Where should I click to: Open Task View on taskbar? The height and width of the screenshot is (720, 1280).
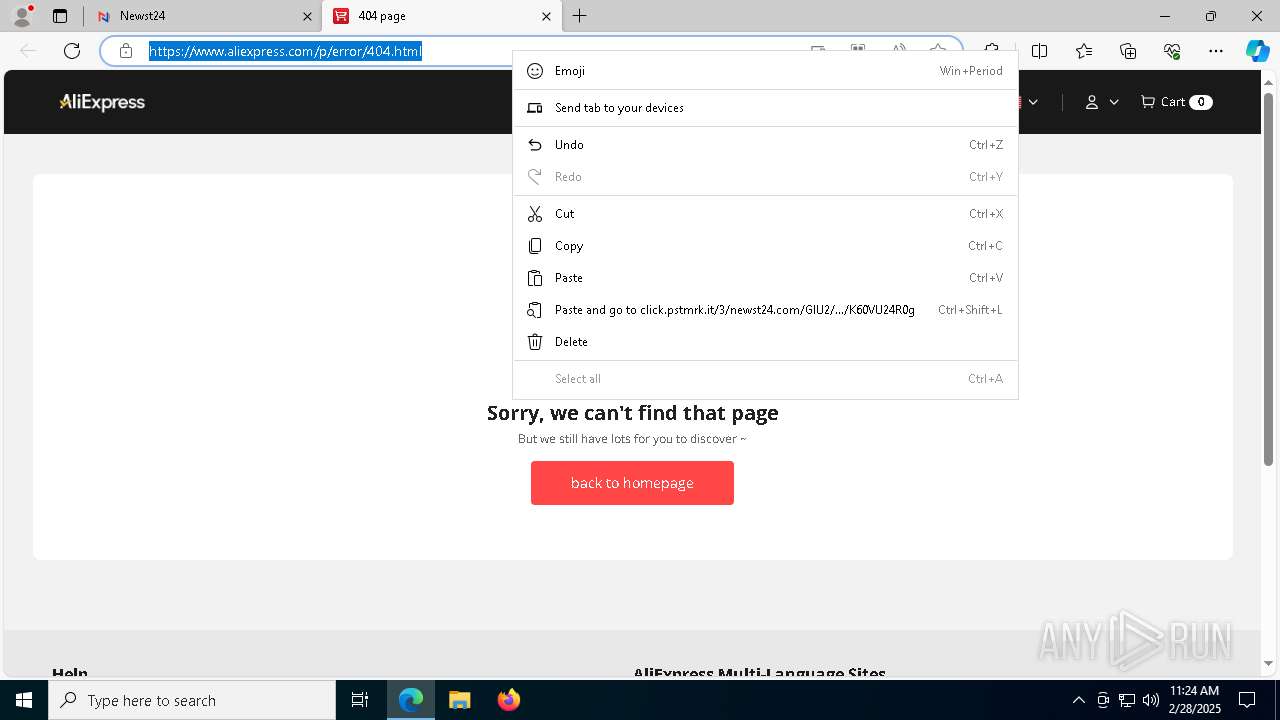point(360,700)
